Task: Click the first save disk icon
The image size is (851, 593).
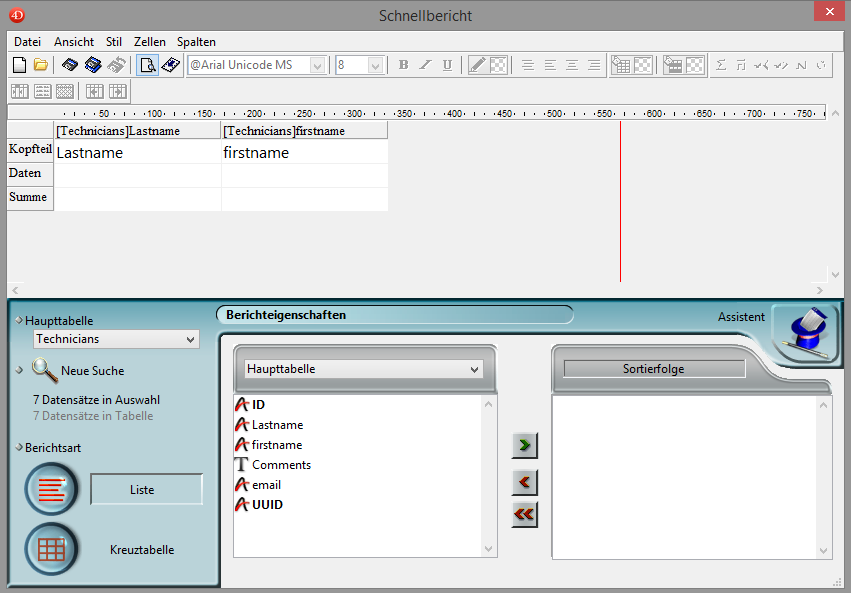Action: (x=70, y=65)
